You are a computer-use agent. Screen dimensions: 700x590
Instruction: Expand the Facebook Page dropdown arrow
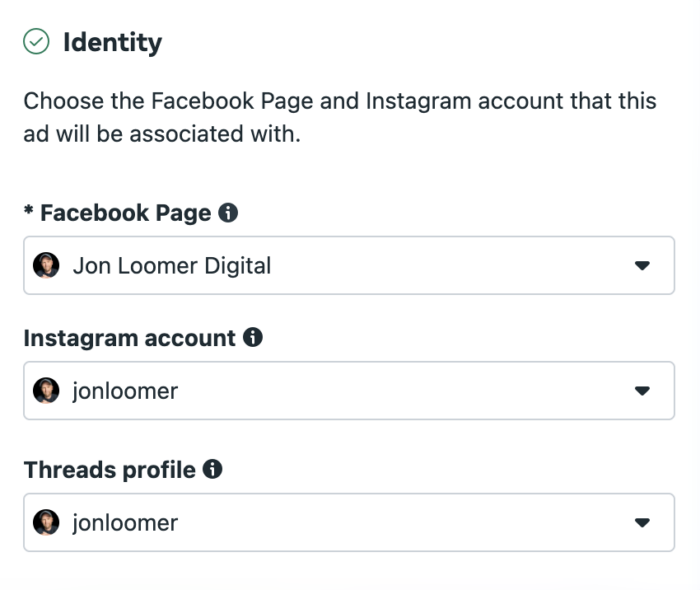click(x=642, y=265)
